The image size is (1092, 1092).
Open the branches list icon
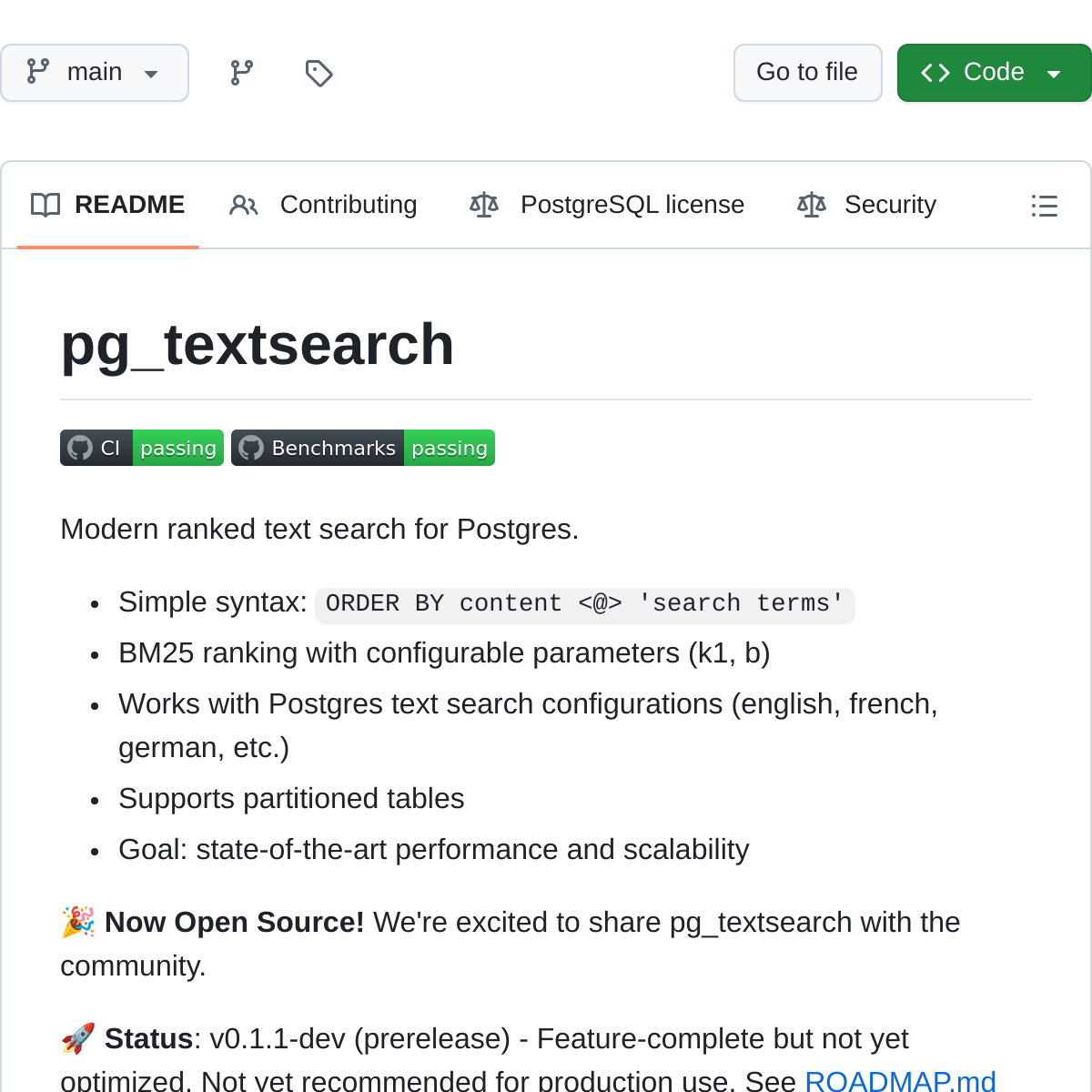click(242, 73)
